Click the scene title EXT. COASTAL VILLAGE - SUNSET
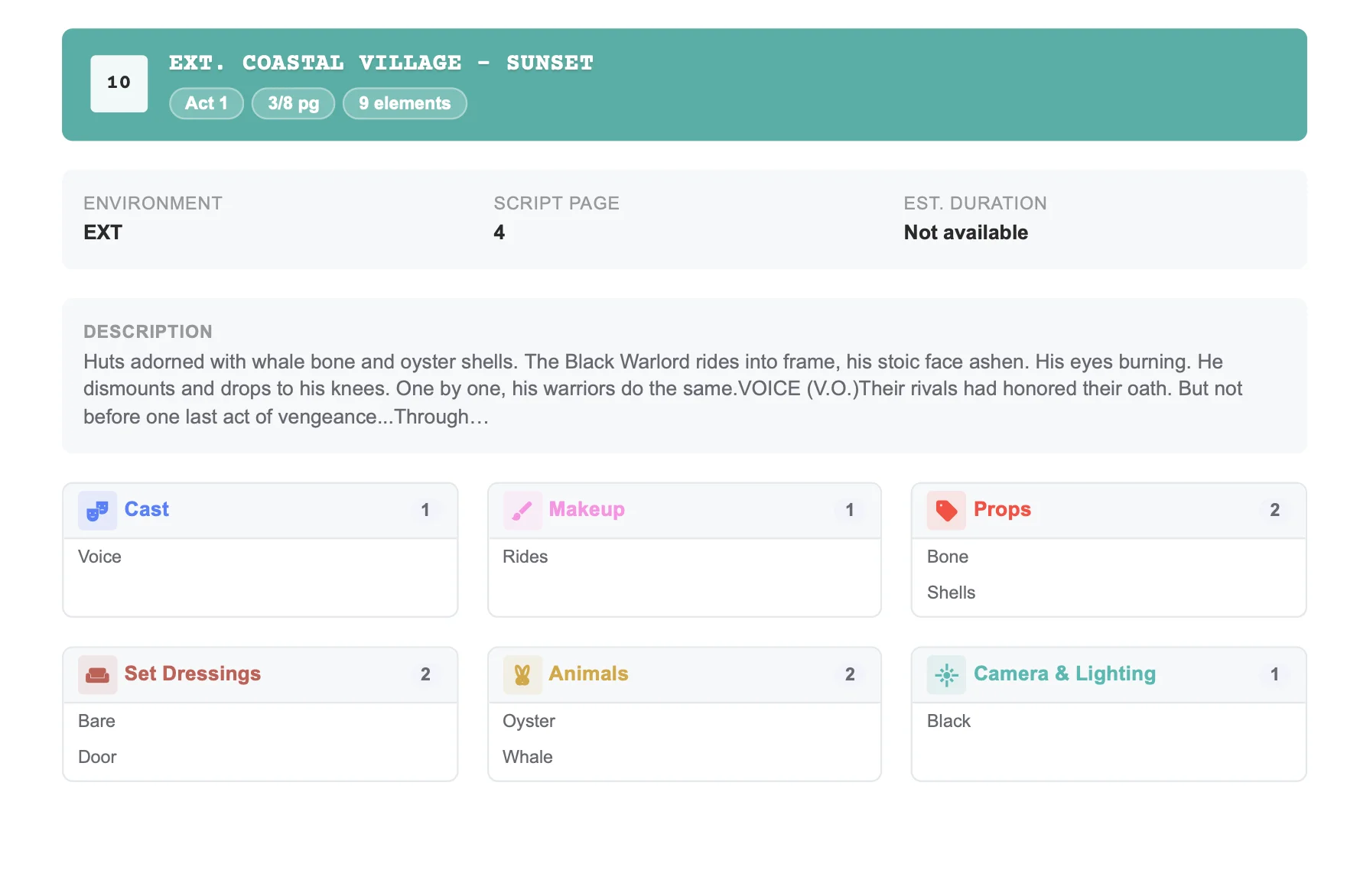1360x896 pixels. tap(381, 63)
